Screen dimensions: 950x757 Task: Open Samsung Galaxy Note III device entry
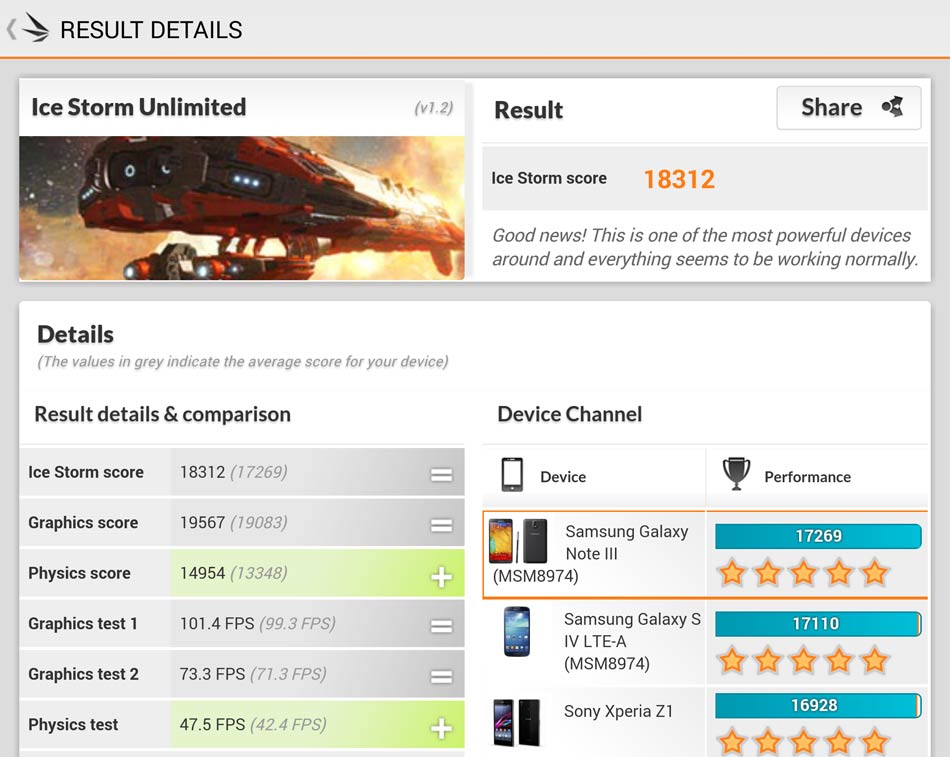(x=595, y=554)
